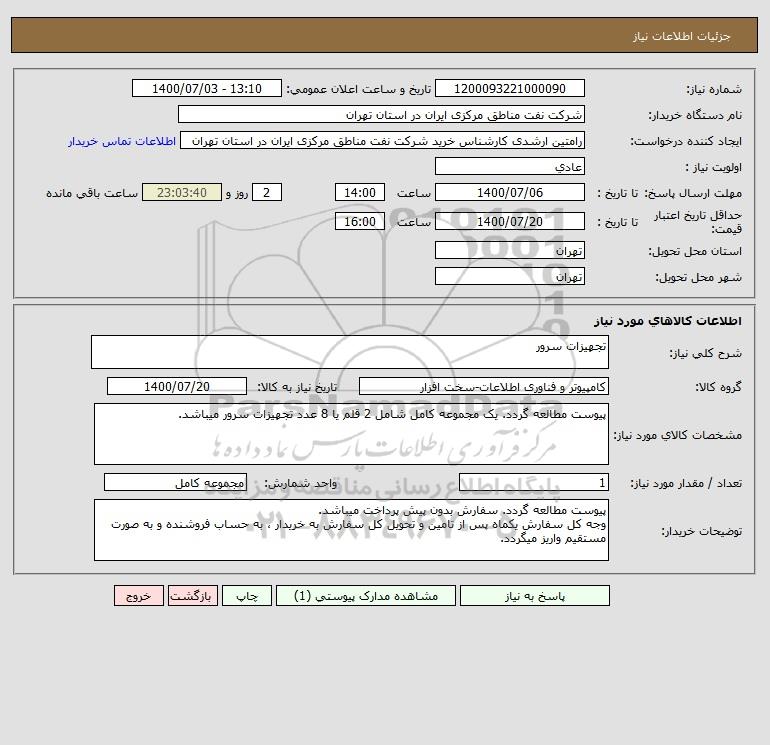The height and width of the screenshot is (745, 770).
Task: Open اطلاعات تماس خریدار link
Action: pyautogui.click(x=122, y=141)
